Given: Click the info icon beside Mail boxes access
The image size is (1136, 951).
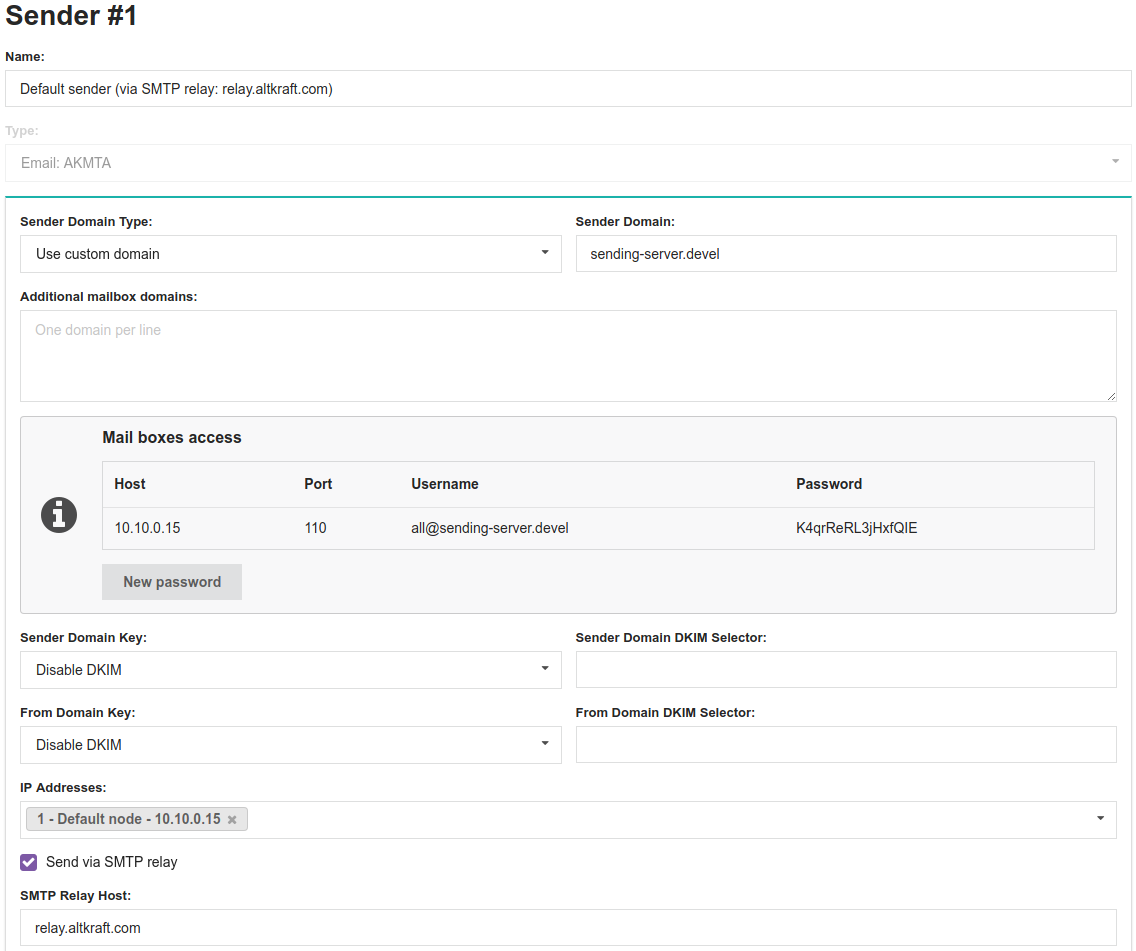Looking at the screenshot, I should click(59, 515).
